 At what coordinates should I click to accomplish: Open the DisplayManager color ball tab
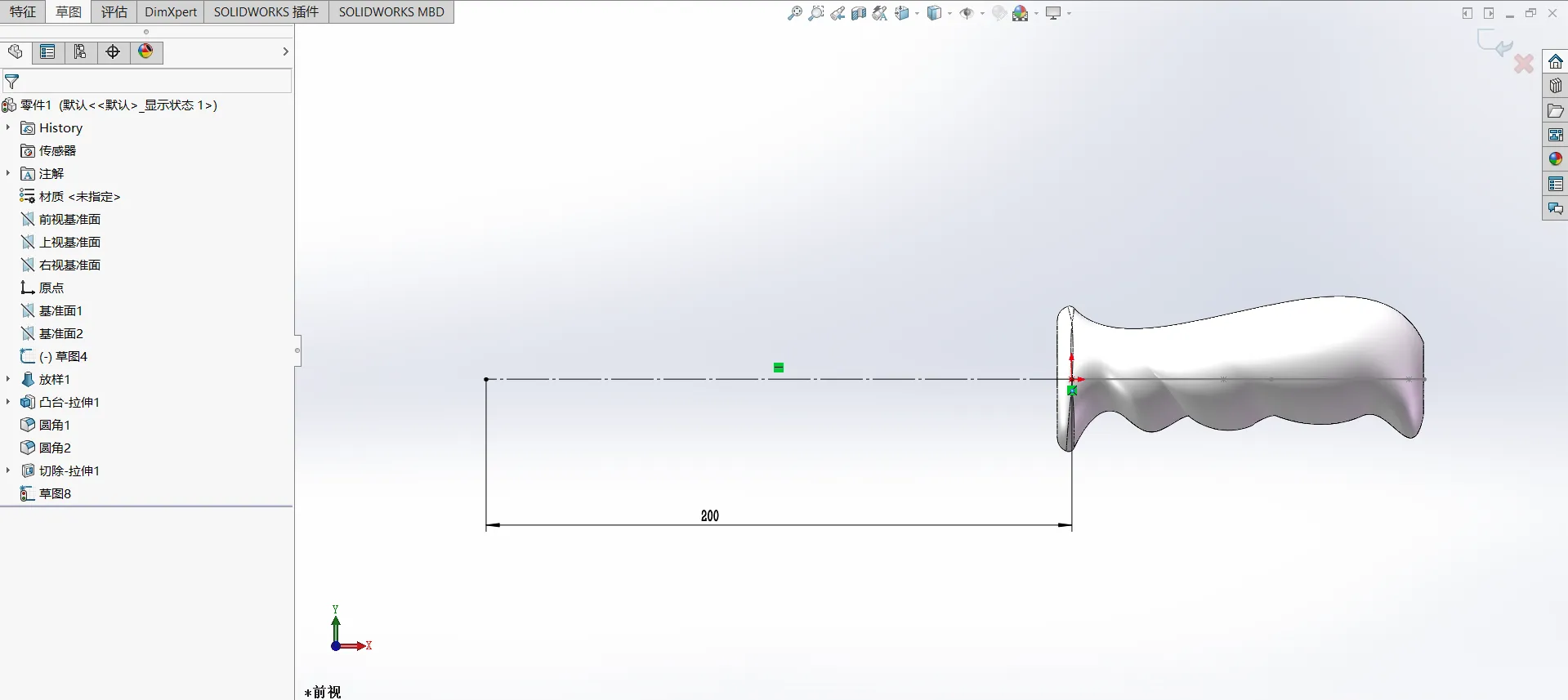(x=145, y=52)
